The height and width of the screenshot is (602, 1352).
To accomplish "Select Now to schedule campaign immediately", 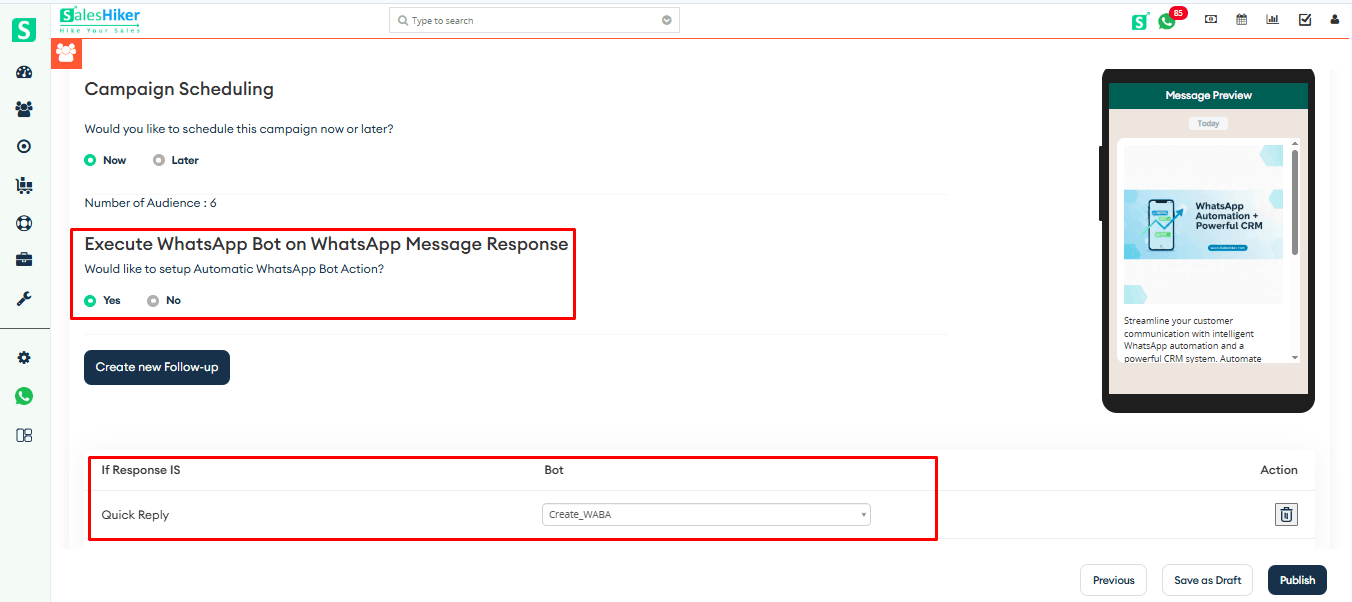I will click(90, 160).
